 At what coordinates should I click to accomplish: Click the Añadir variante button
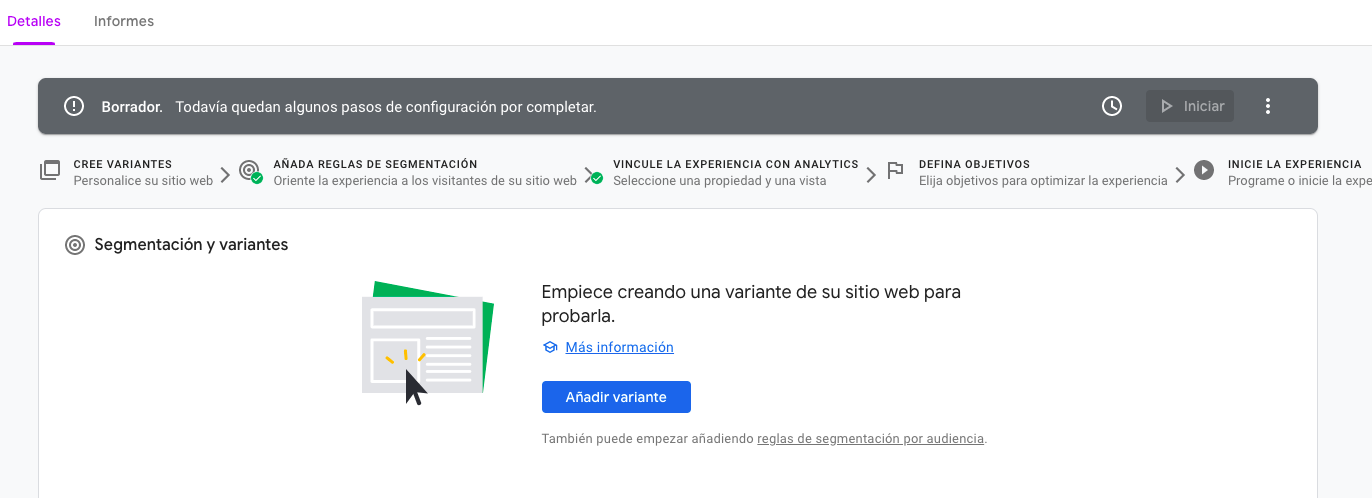(616, 397)
